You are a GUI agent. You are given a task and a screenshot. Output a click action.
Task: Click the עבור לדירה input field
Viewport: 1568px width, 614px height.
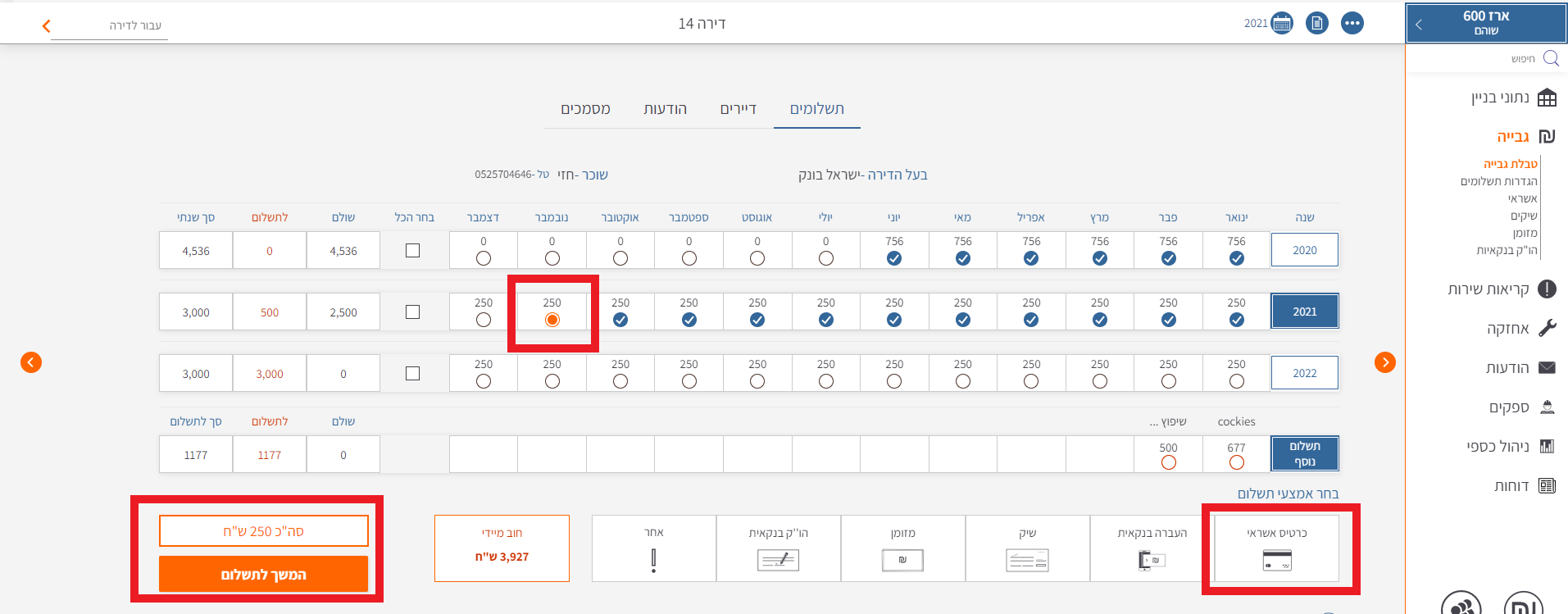pyautogui.click(x=111, y=25)
